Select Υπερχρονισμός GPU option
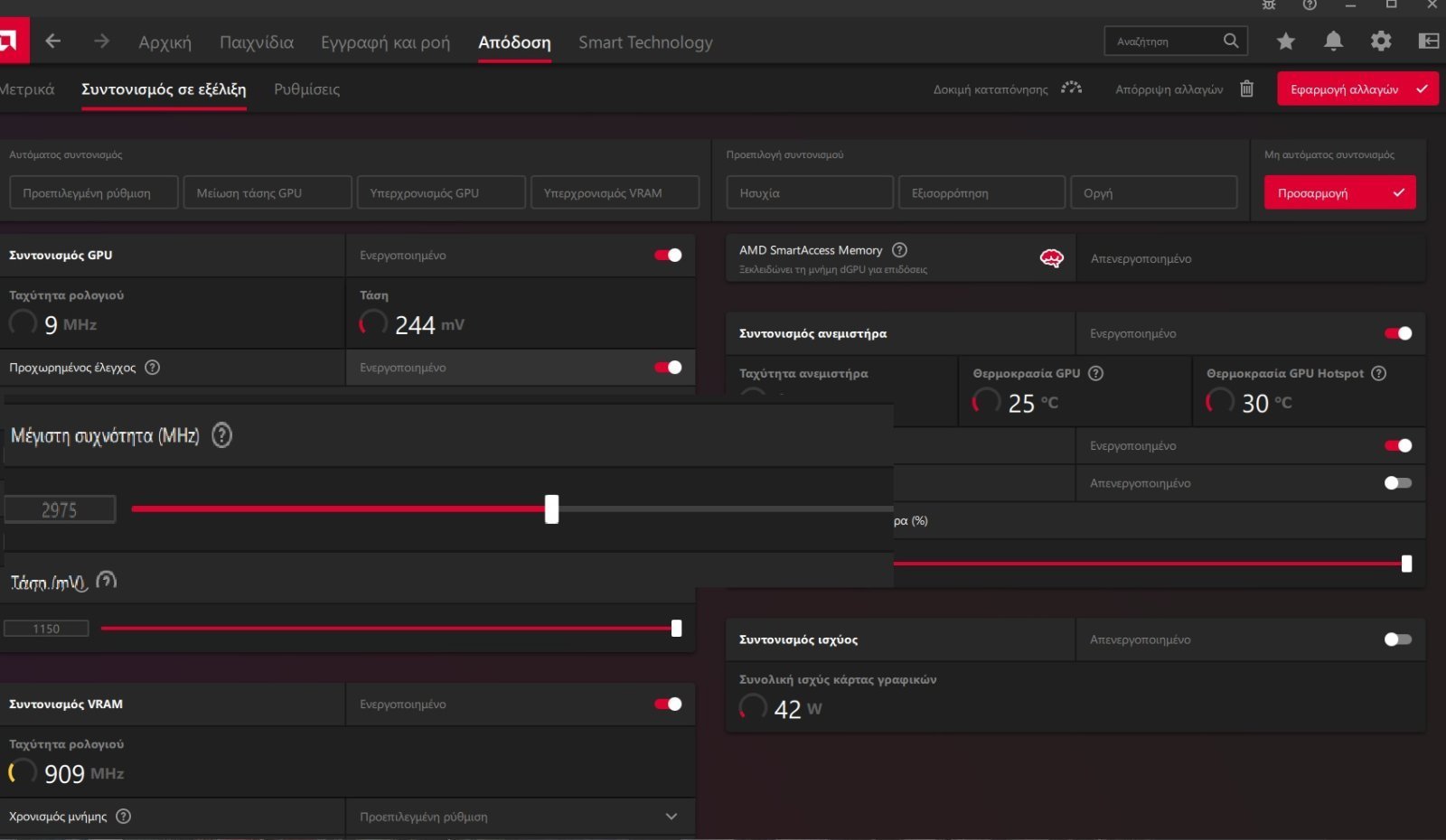 pyautogui.click(x=441, y=192)
